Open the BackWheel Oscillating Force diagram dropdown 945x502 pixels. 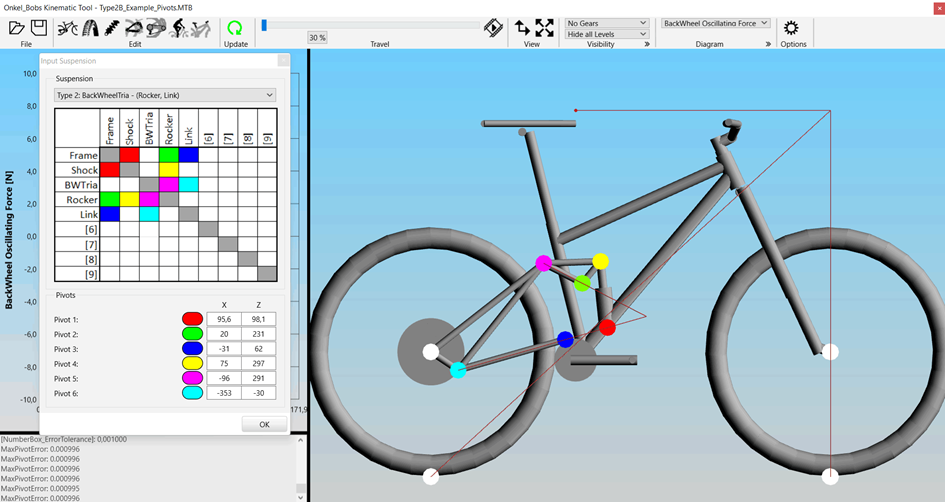click(715, 22)
